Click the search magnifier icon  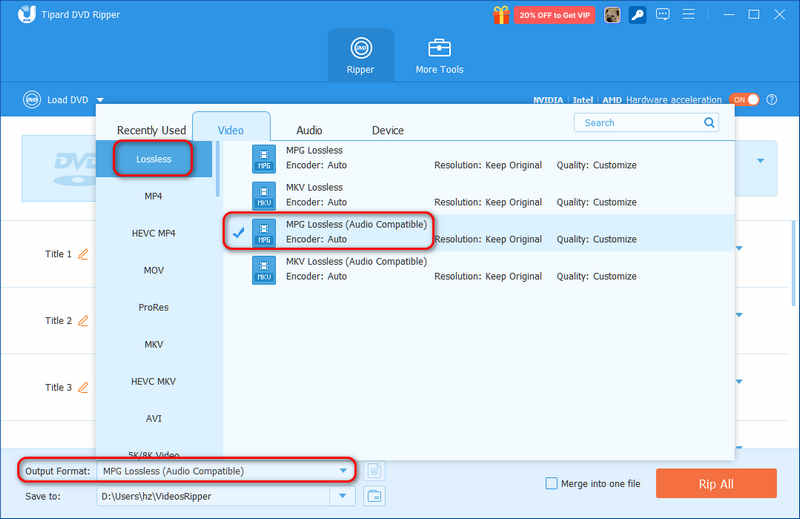coord(709,122)
